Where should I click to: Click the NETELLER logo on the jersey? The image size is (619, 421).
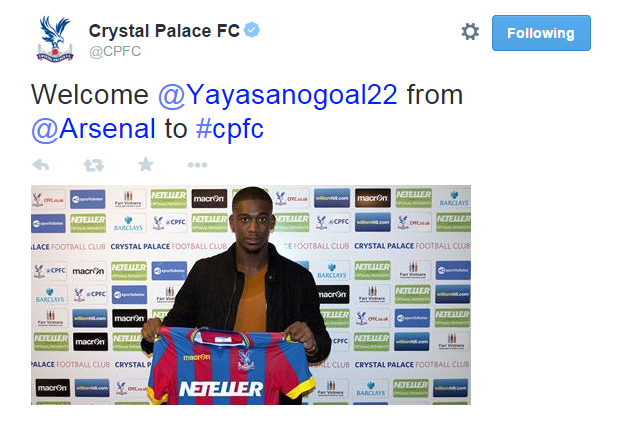(x=221, y=387)
